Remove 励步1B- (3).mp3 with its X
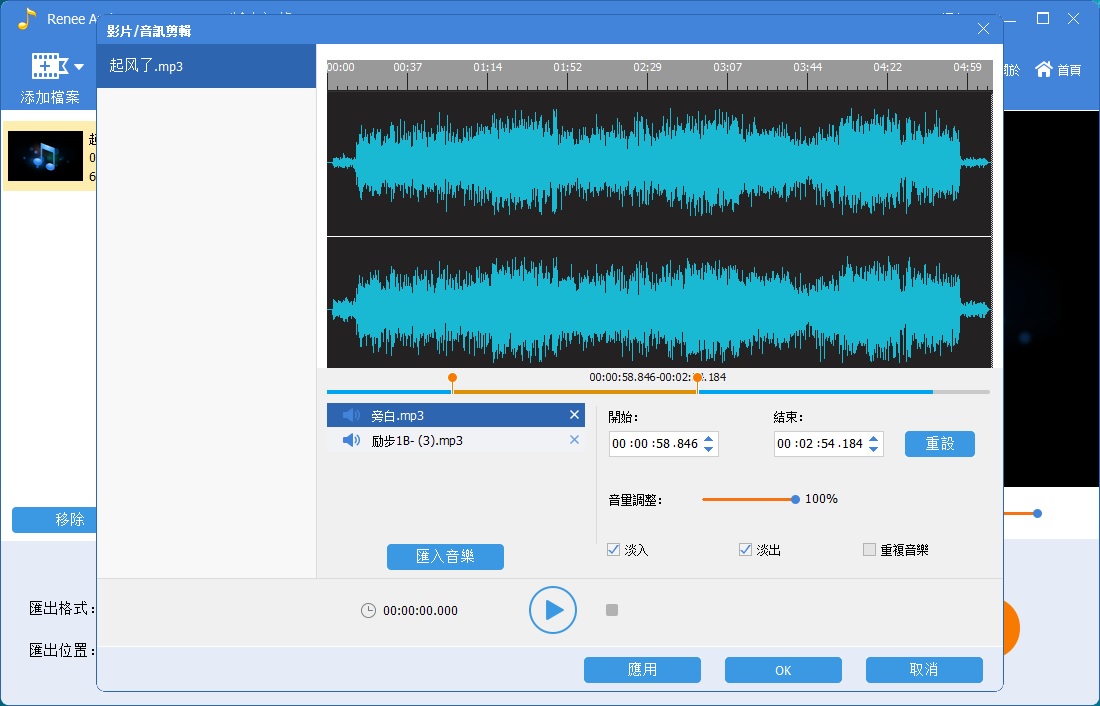This screenshot has width=1100, height=706. (574, 440)
